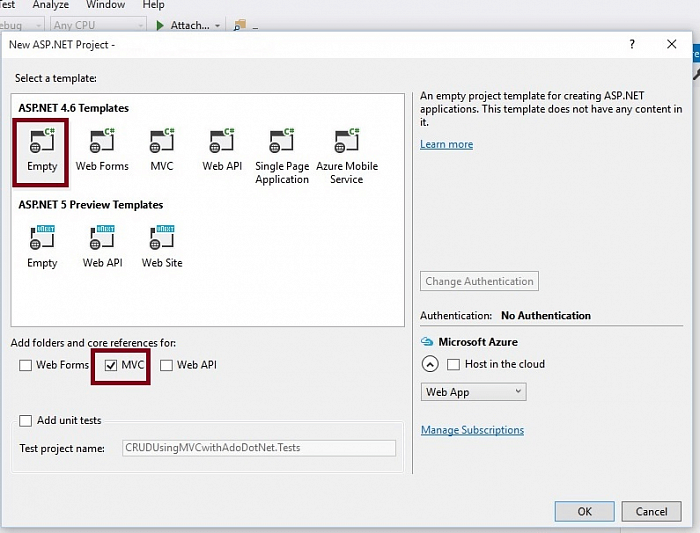Pick the ASP.NET 4.6 Web API template
This screenshot has height=533, width=700.
222,151
